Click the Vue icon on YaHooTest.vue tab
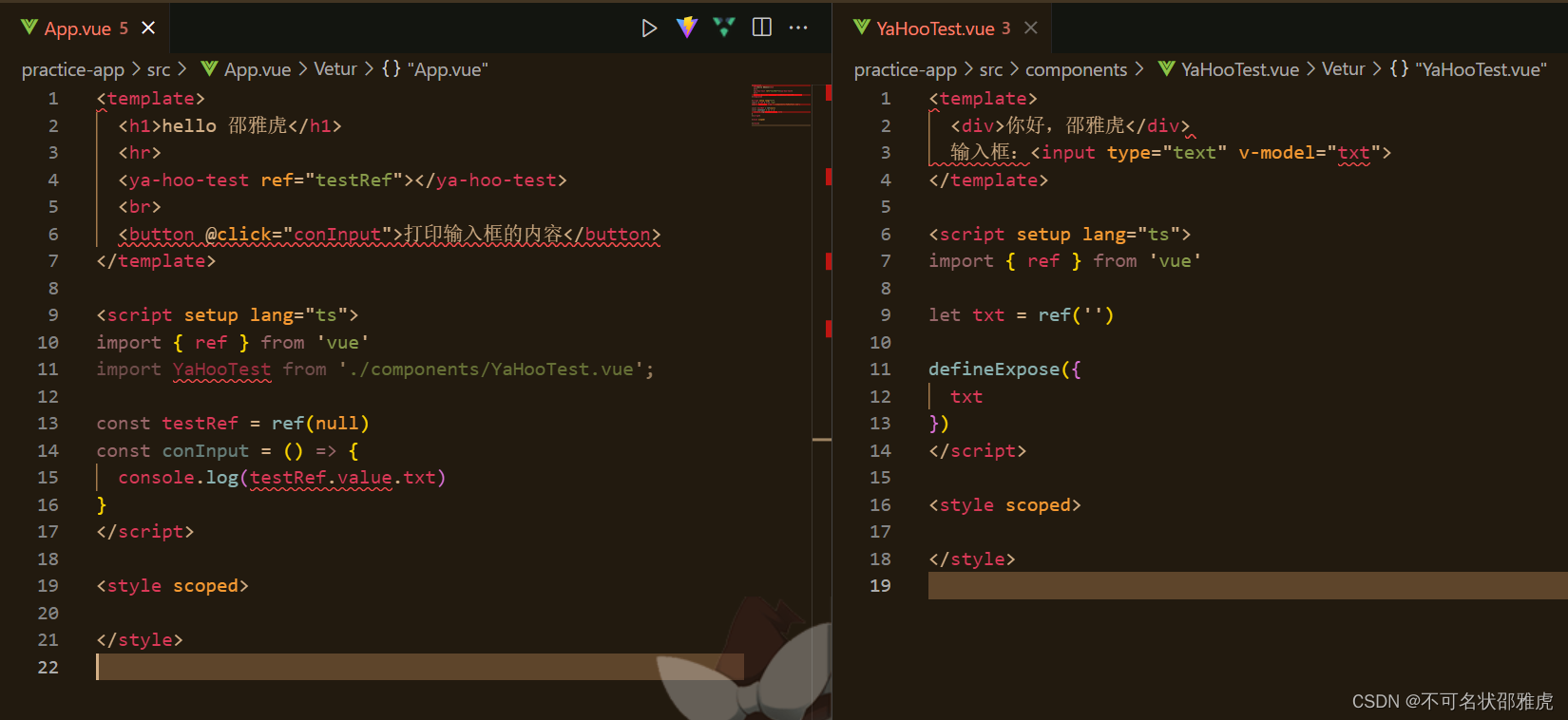Image resolution: width=1568 pixels, height=720 pixels. (862, 28)
